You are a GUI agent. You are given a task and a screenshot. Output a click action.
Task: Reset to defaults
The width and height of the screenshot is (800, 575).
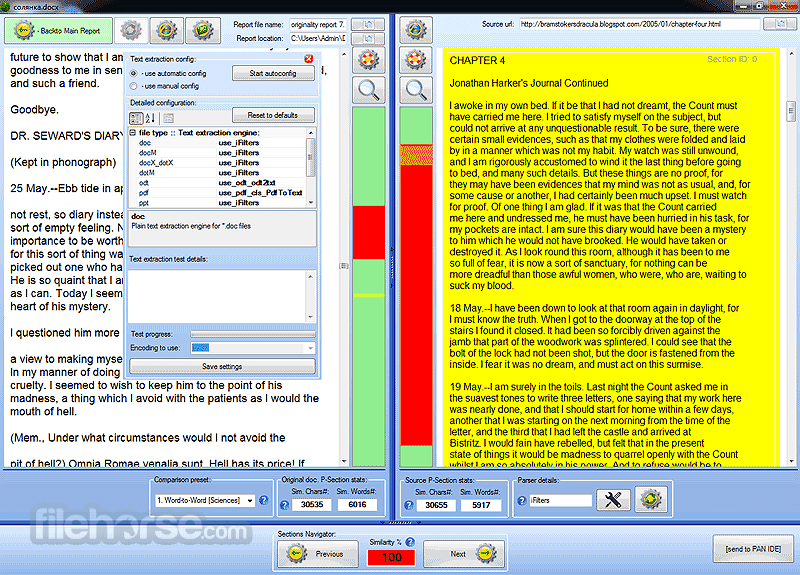[273, 115]
